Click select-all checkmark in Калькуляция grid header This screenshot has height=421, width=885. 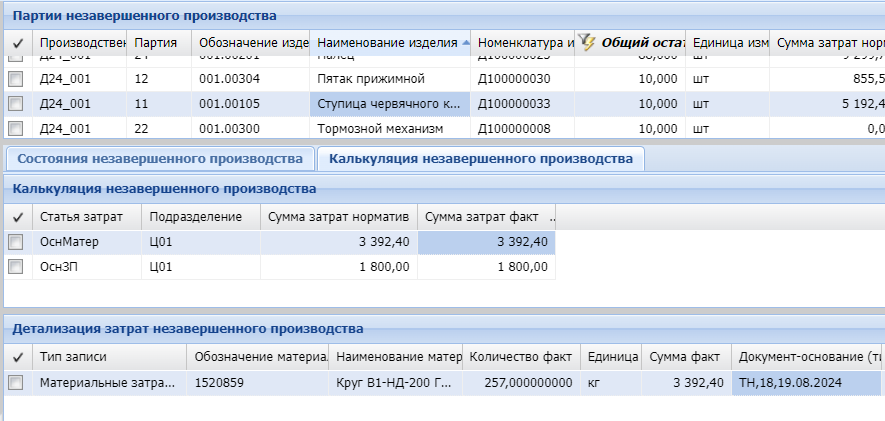pos(17,217)
